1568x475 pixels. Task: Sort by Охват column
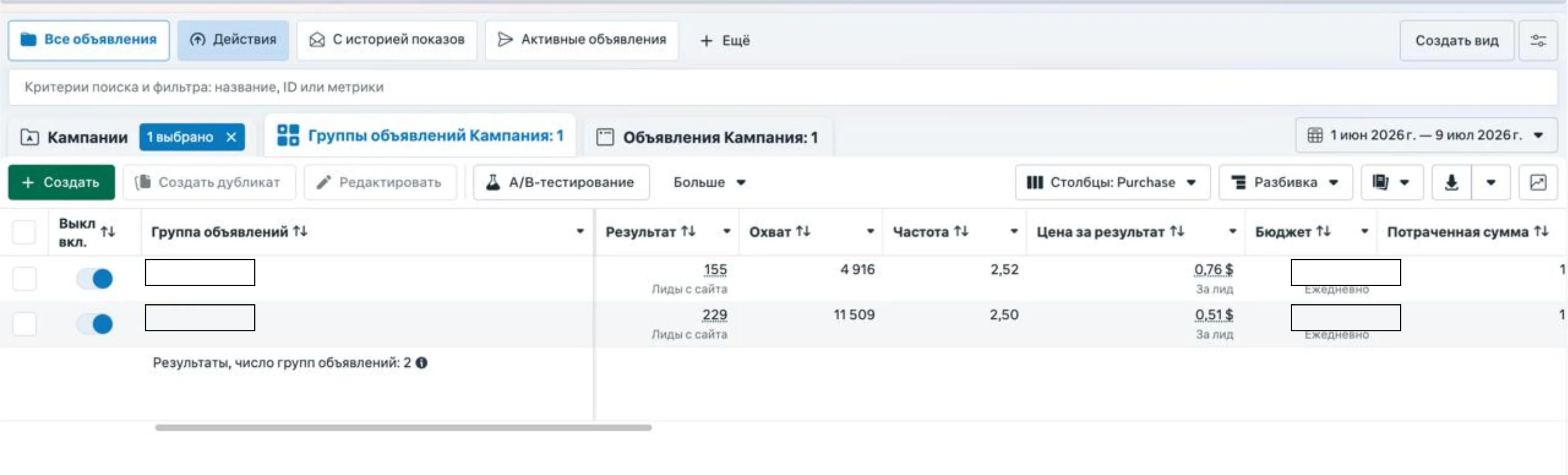(803, 231)
